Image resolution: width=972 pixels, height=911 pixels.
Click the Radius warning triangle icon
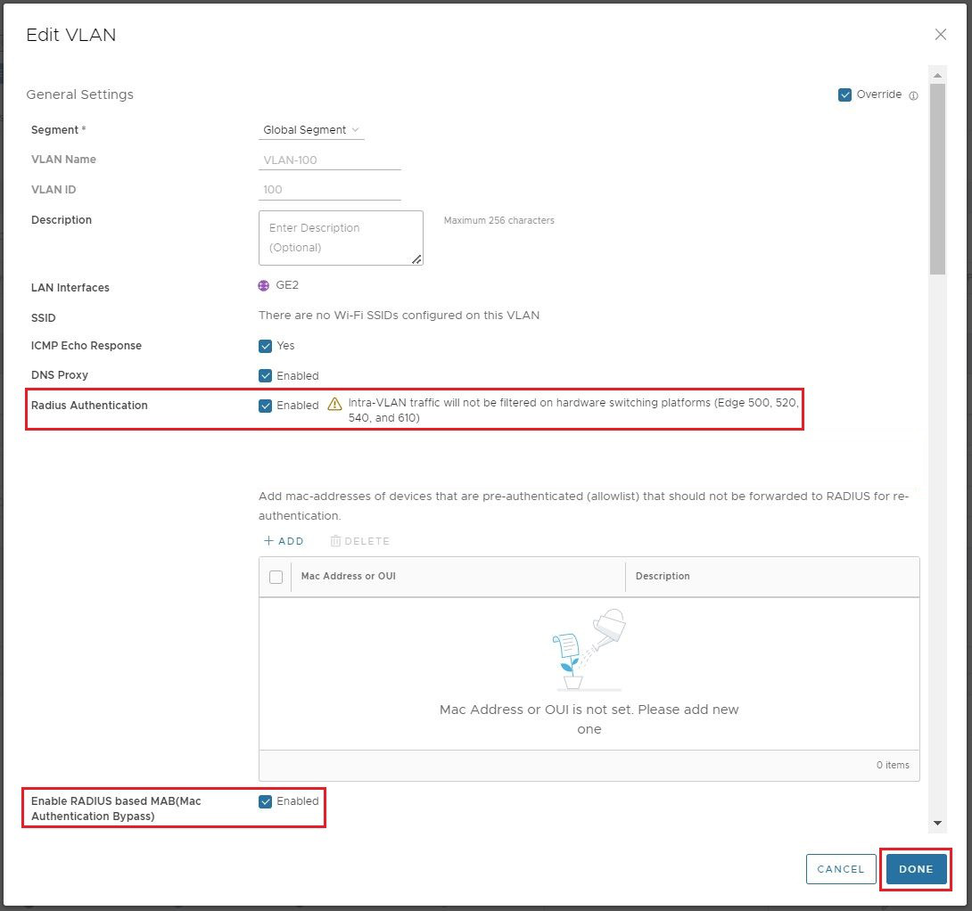point(335,405)
